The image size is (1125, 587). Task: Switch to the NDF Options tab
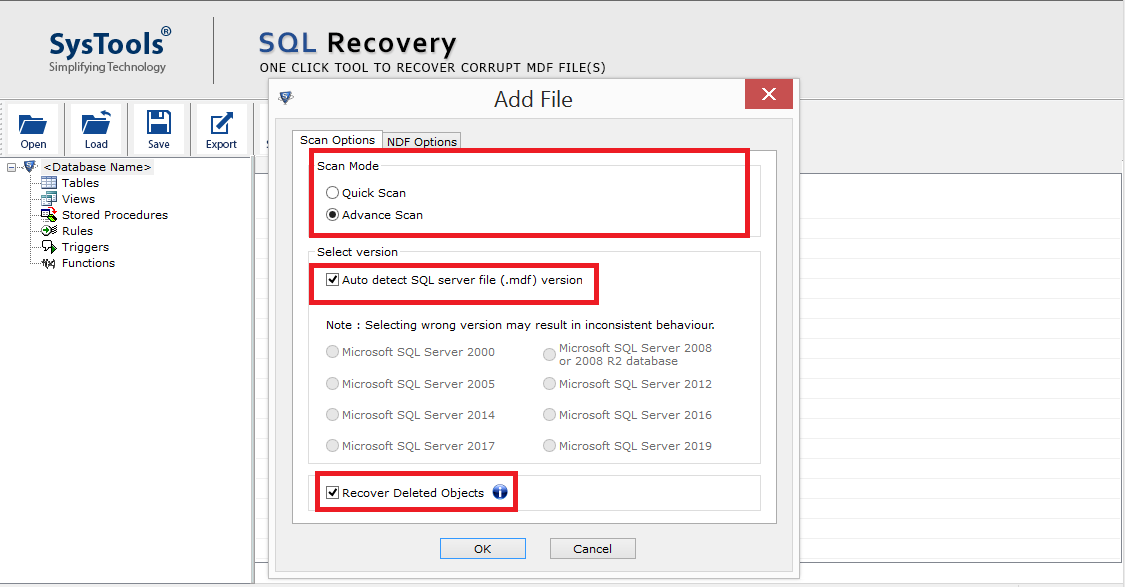[x=422, y=141]
